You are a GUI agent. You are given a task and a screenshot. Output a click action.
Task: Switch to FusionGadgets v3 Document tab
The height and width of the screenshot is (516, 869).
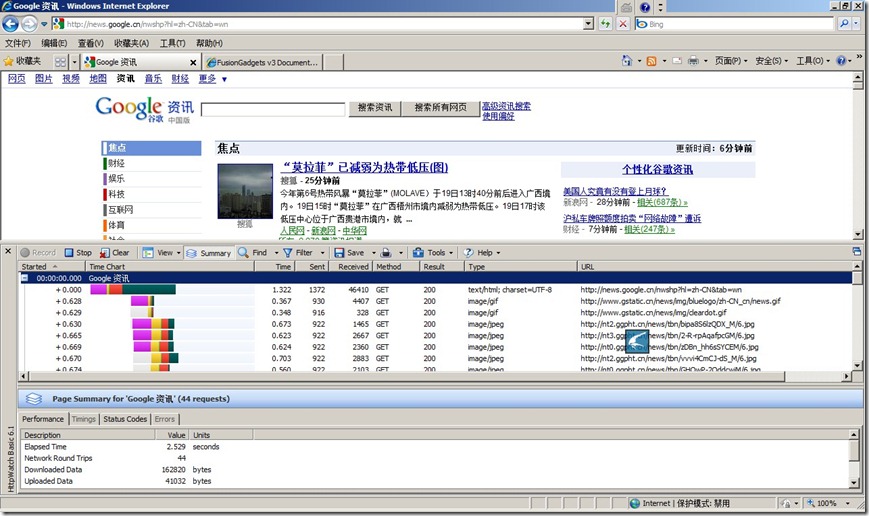click(x=262, y=62)
